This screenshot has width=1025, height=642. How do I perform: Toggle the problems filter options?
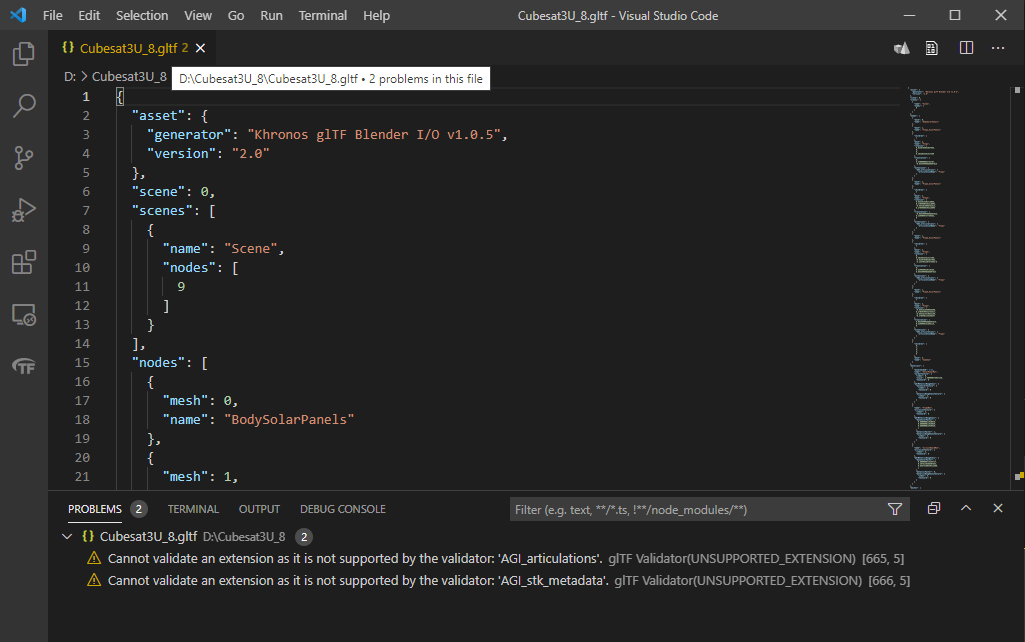(895, 509)
